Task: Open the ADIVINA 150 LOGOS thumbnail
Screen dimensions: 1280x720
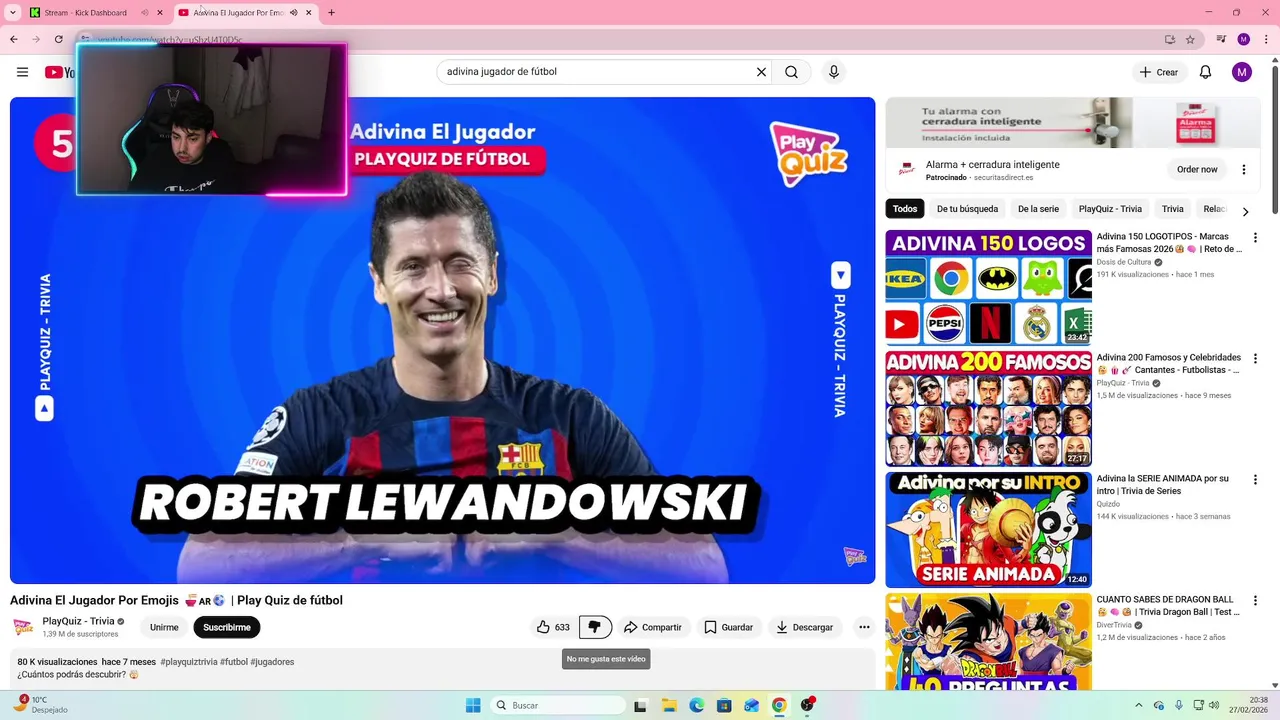Action: tap(988, 288)
